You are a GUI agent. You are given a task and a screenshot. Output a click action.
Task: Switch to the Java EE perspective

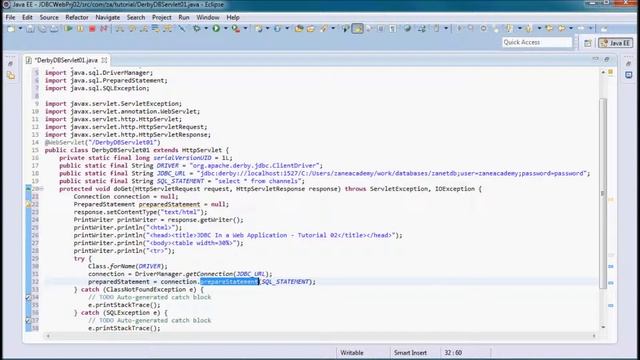coord(616,43)
